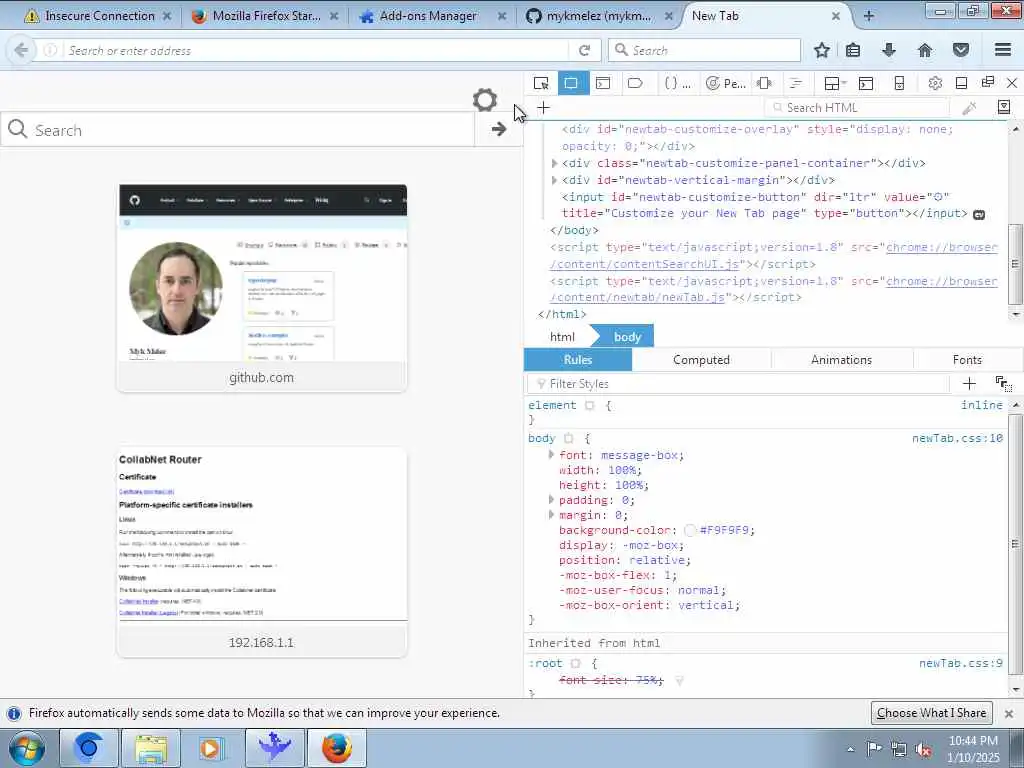Open the Style Editor panel

pyautogui.click(x=677, y=83)
